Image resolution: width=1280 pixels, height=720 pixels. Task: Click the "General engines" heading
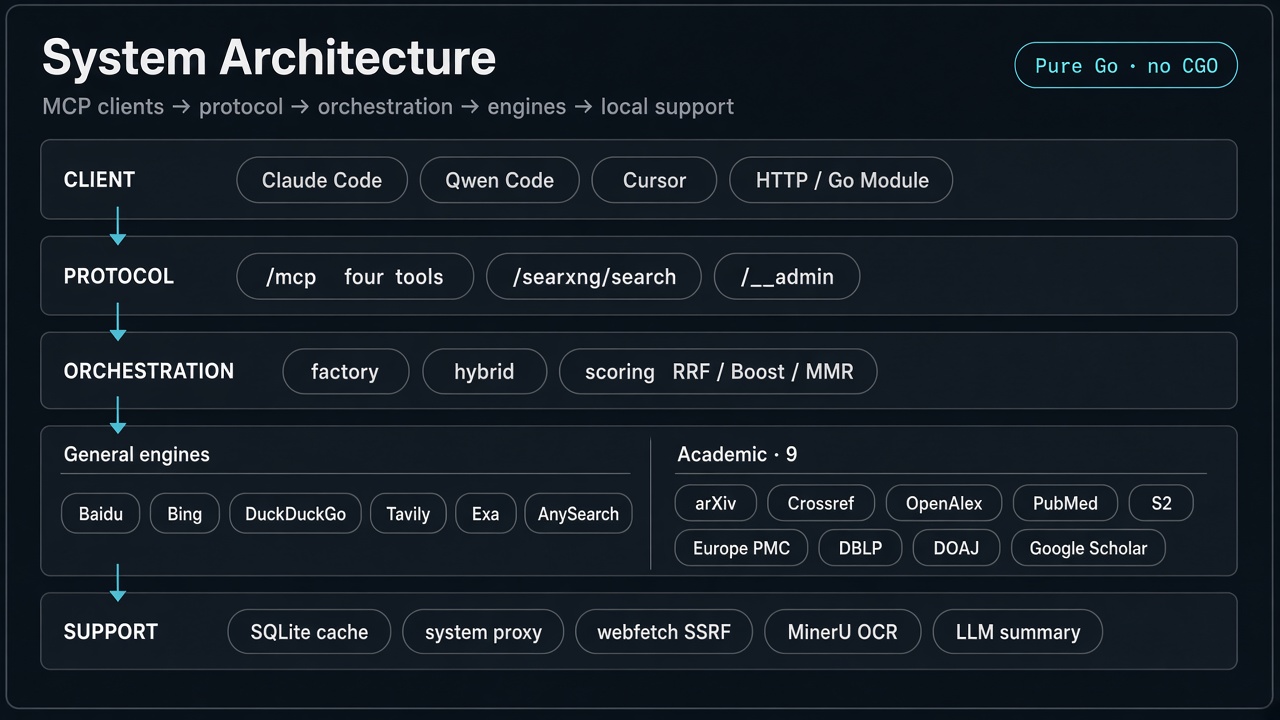pos(137,454)
